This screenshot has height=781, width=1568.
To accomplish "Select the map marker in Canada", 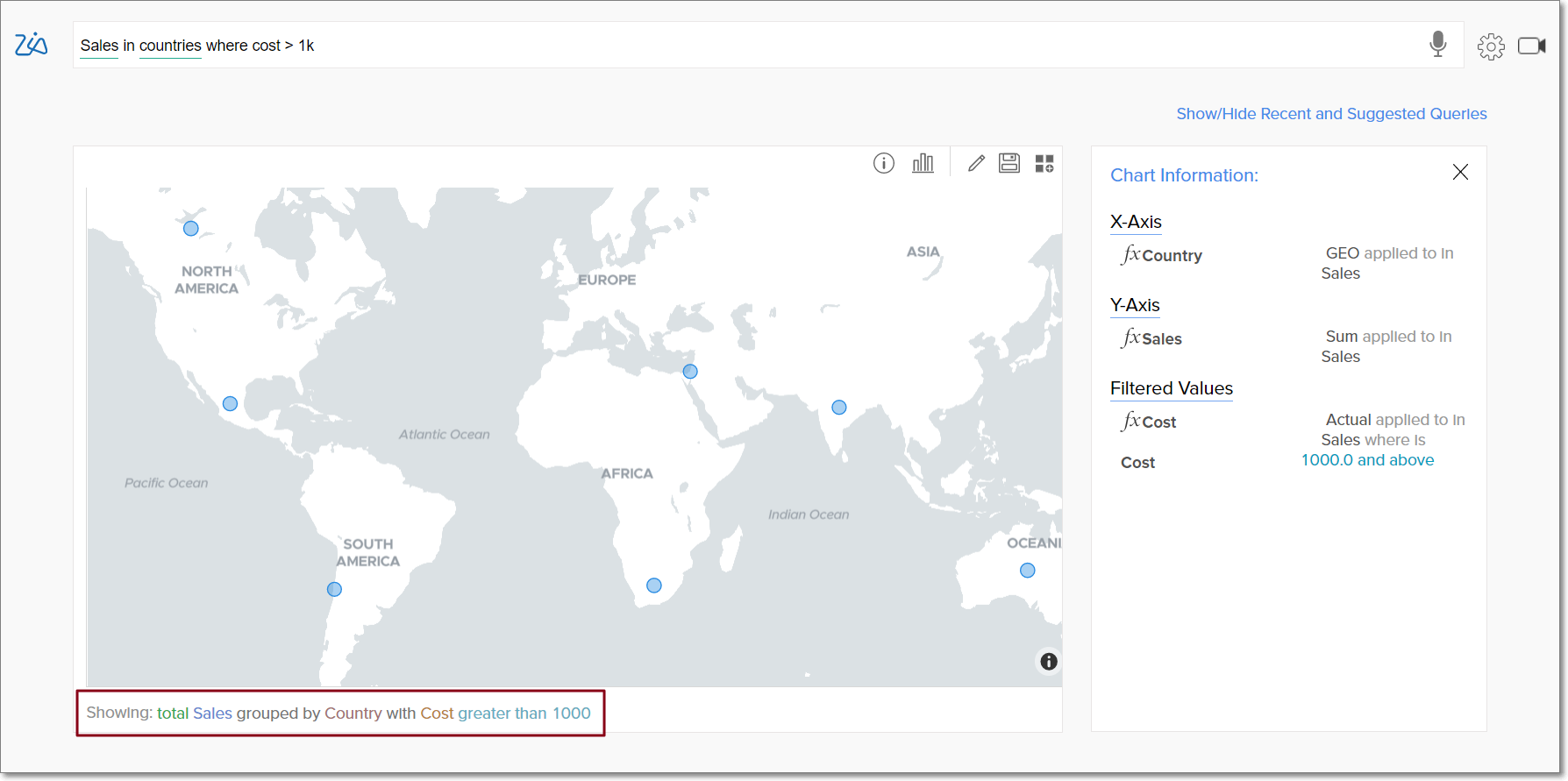I will (x=190, y=229).
